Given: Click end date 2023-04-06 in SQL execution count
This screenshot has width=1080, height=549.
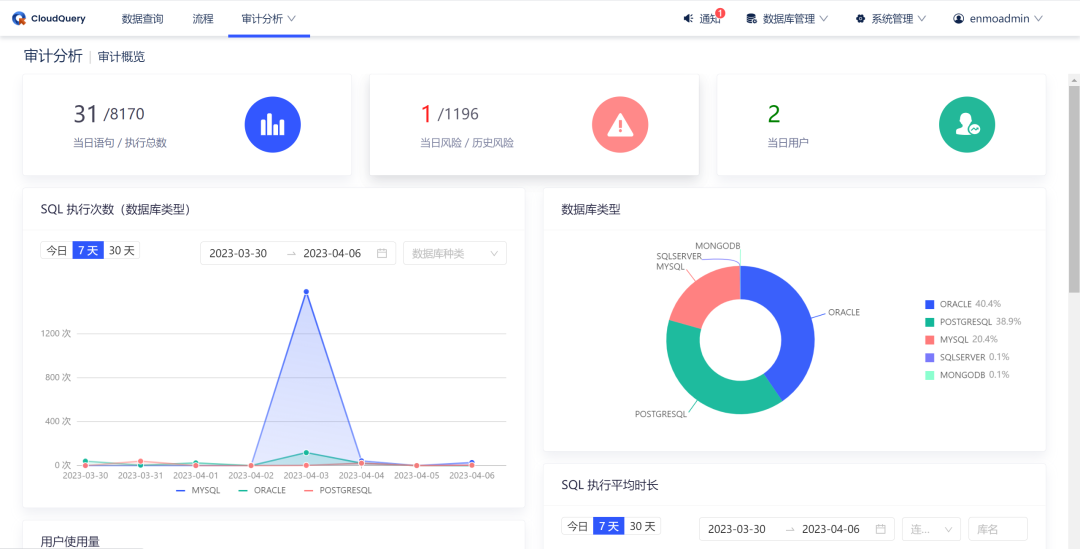Looking at the screenshot, I should pos(333,253).
